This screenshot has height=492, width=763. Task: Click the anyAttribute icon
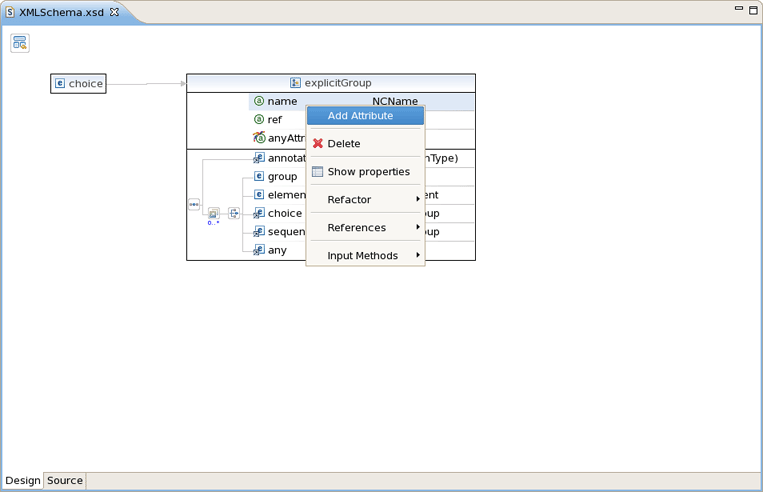259,138
